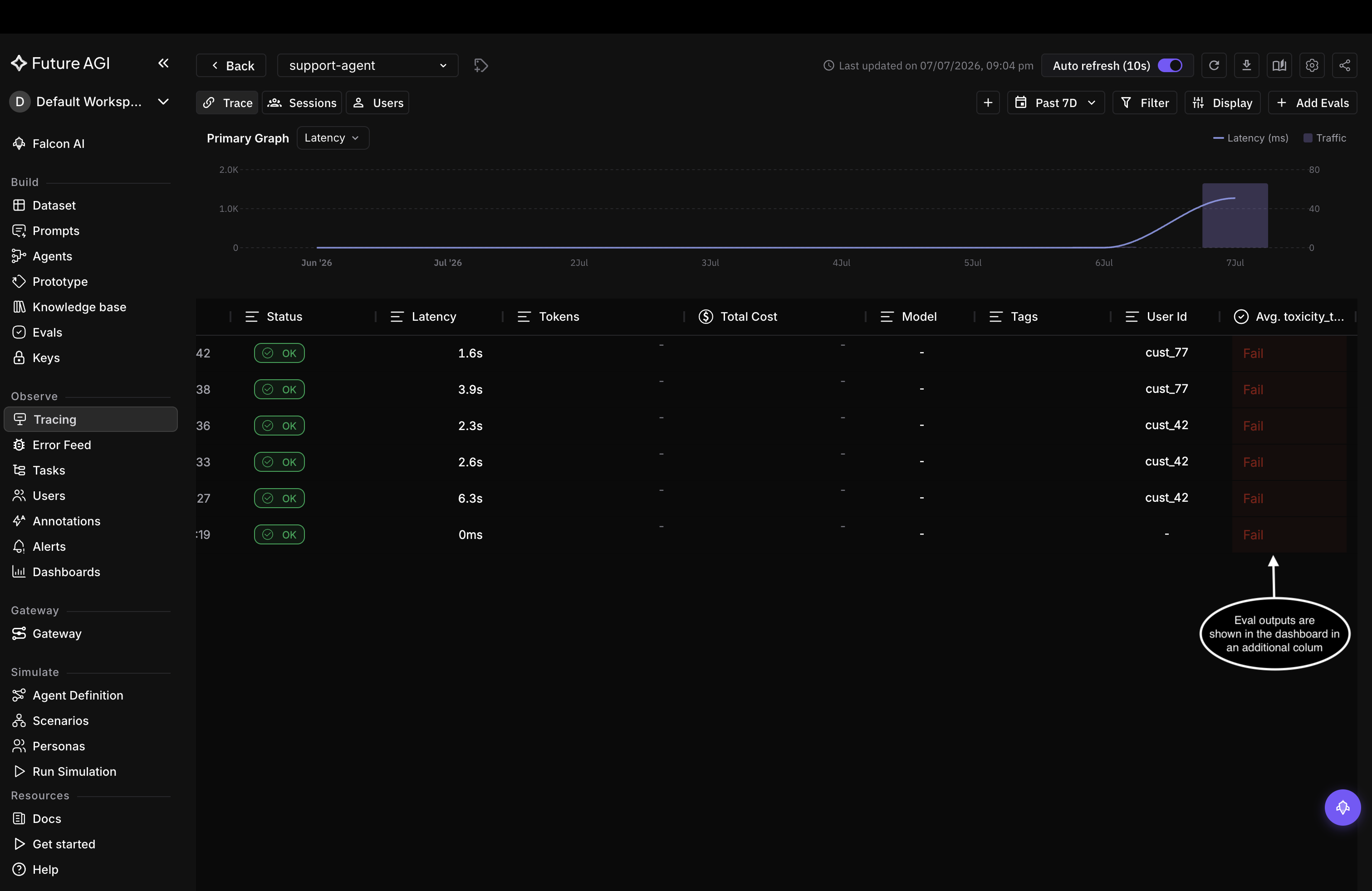Open the Total Cost column header

738,316
